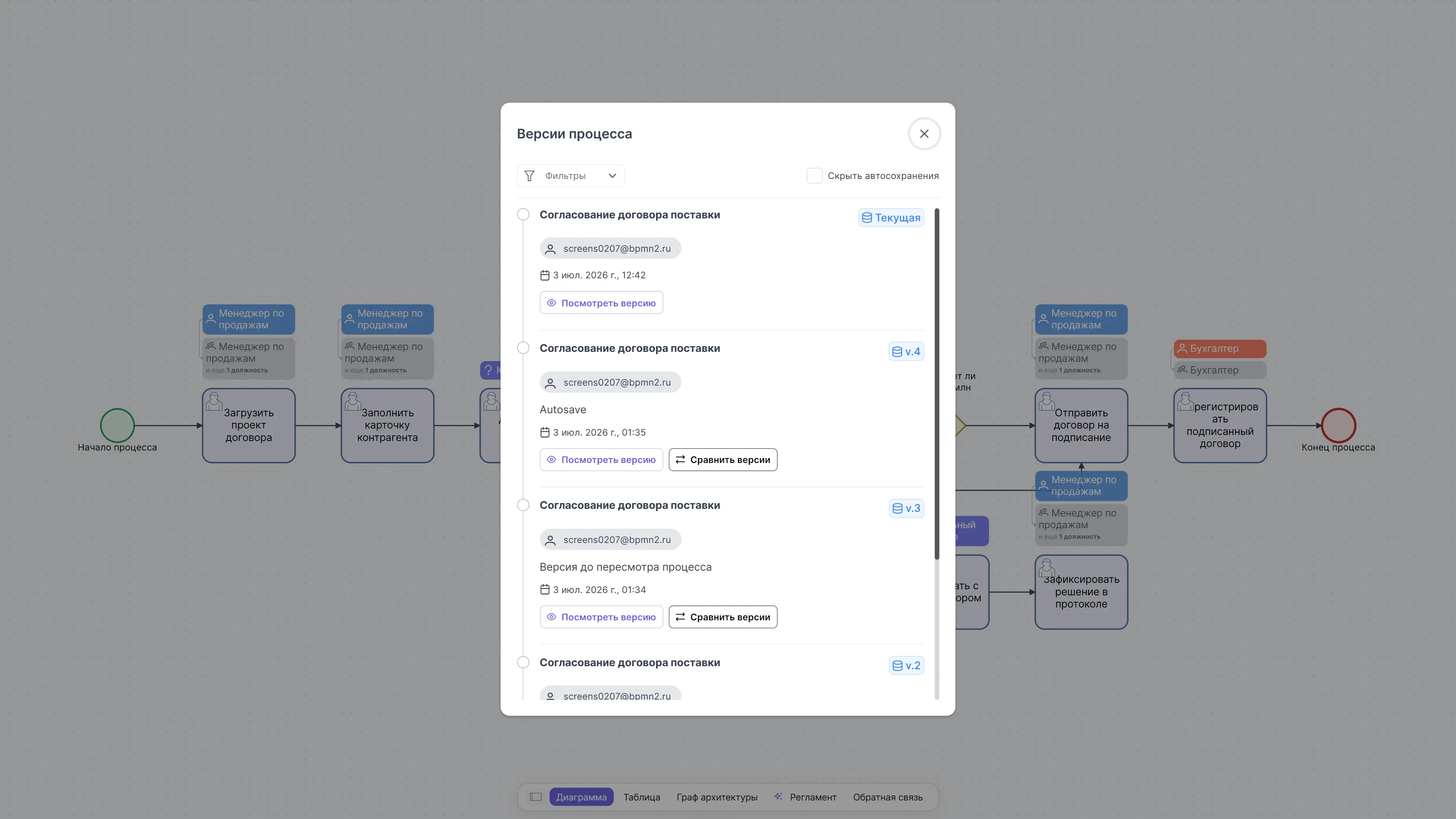
Task: Click blue Менеджер по продажам tag above Загрузить
Action: tap(249, 319)
